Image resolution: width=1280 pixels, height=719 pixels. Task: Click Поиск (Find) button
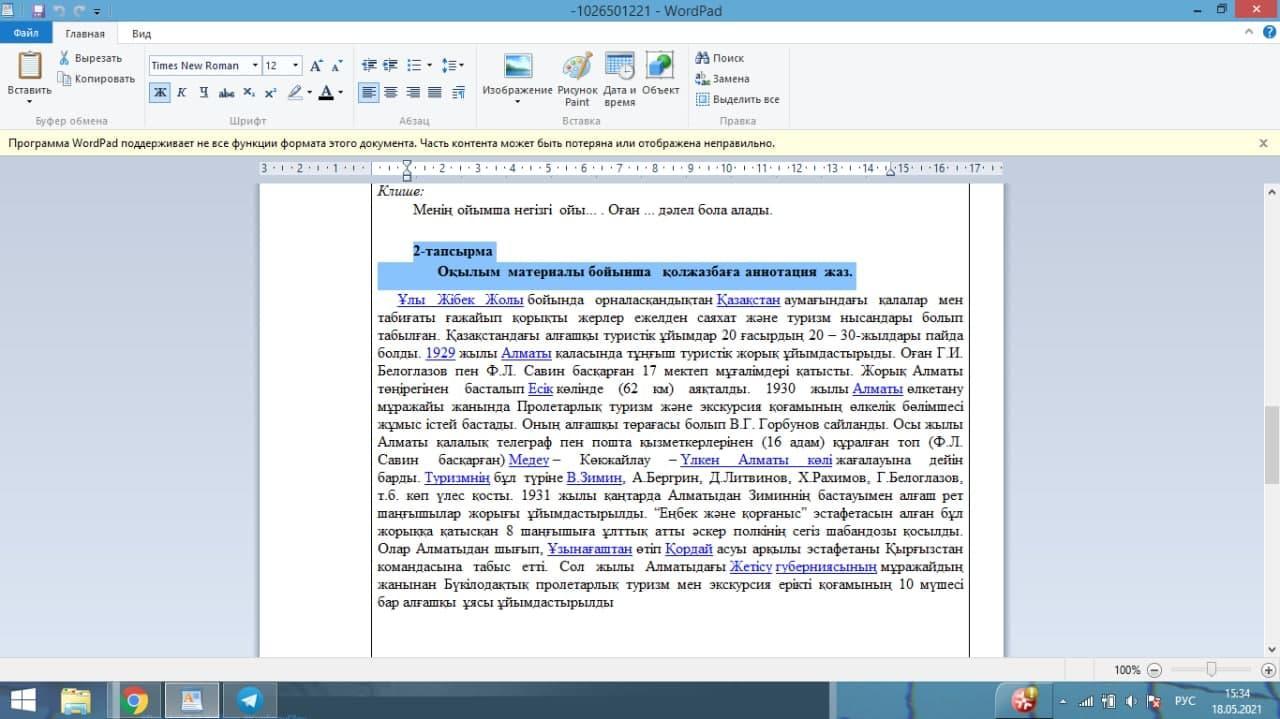click(720, 58)
